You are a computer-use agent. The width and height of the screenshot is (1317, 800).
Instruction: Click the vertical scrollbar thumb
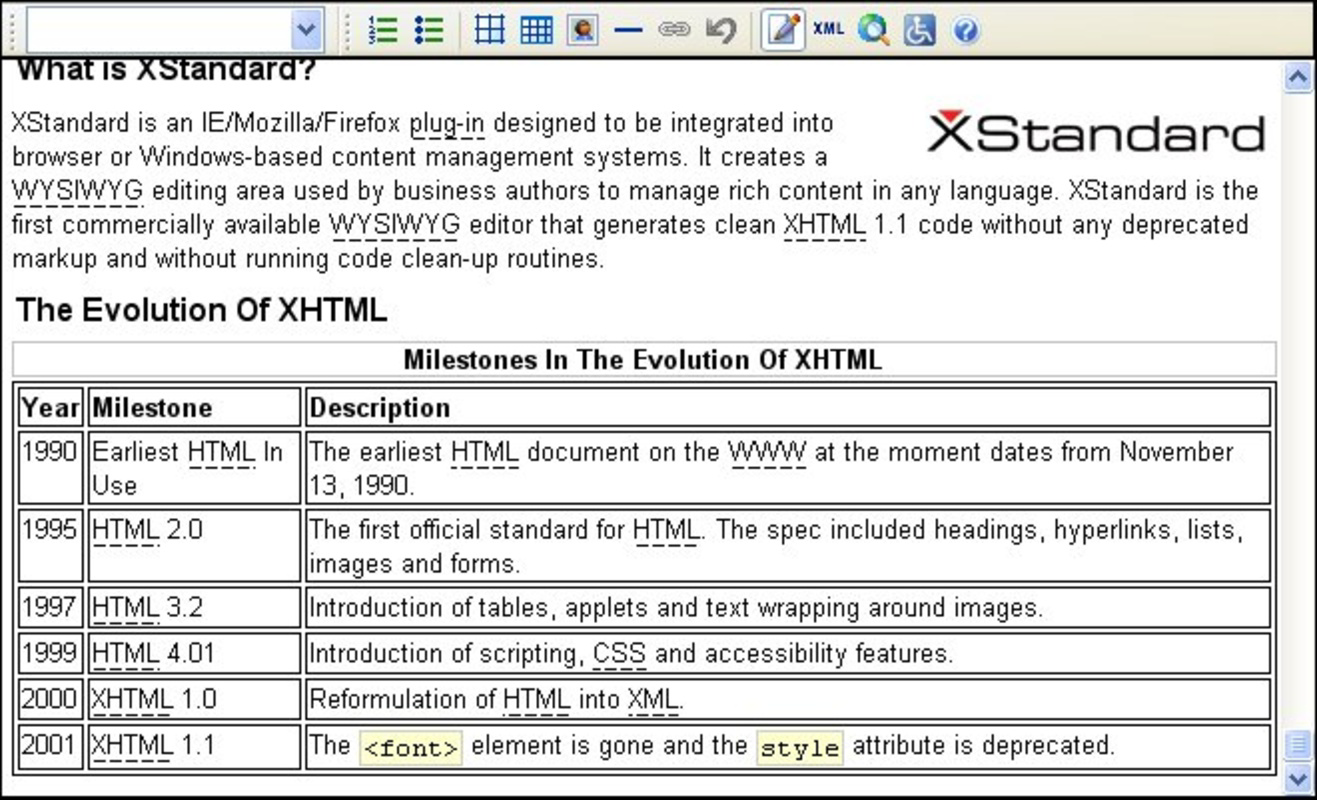point(1298,745)
